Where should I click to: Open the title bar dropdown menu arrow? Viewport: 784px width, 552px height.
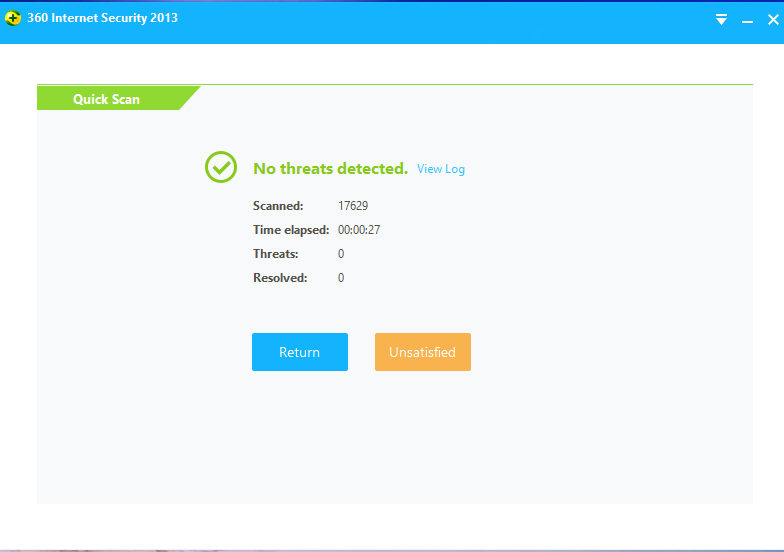point(721,20)
